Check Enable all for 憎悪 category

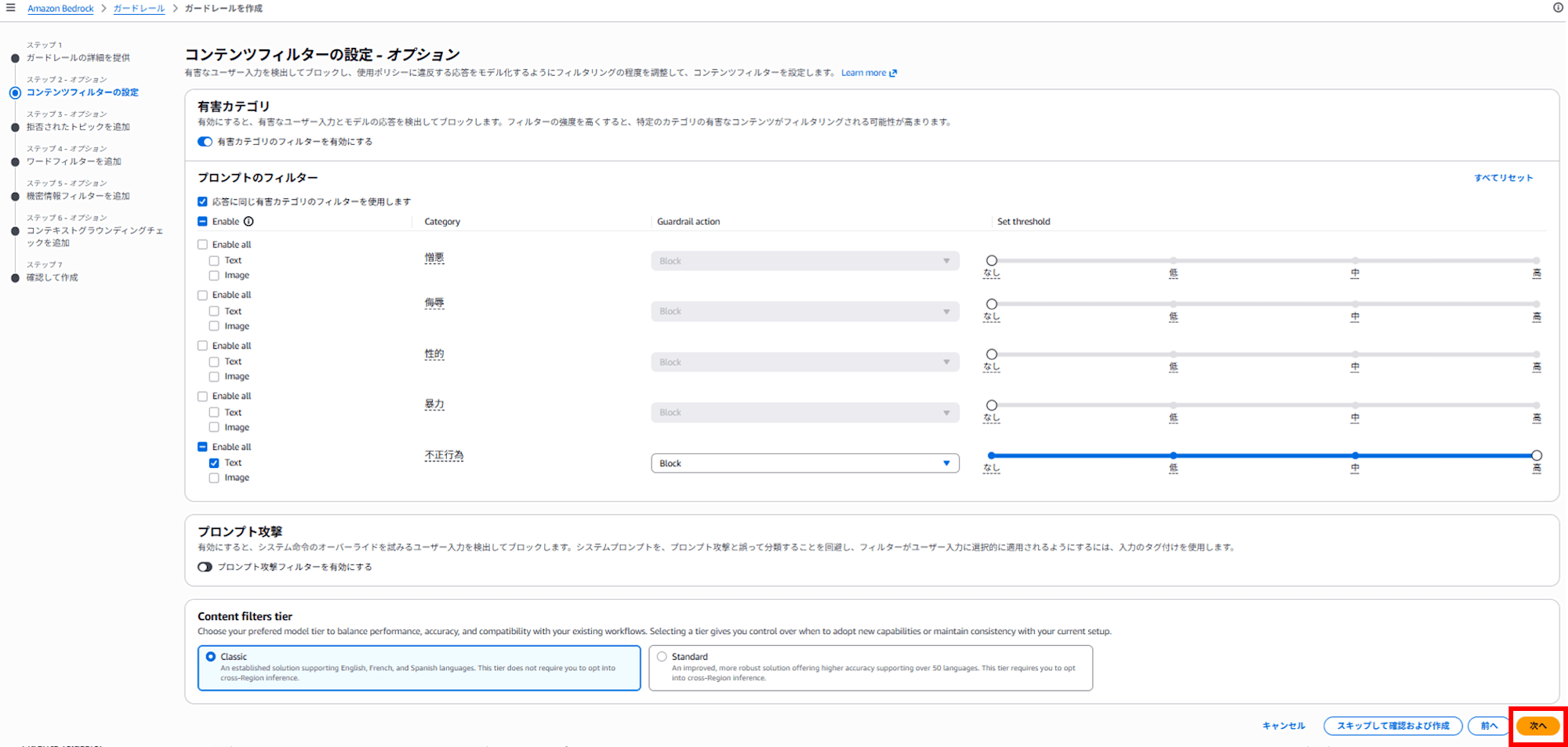pos(202,245)
